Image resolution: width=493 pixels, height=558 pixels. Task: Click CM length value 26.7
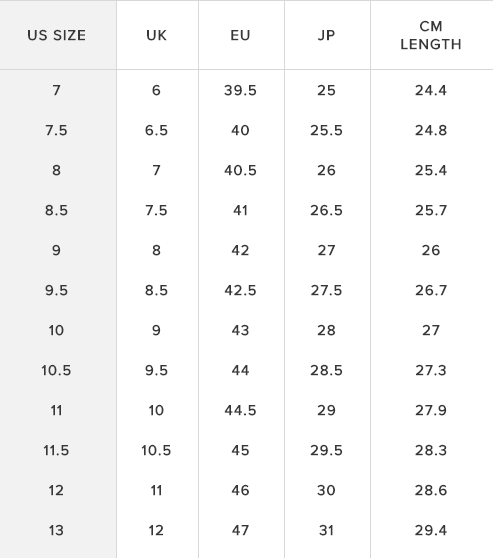coord(431,290)
